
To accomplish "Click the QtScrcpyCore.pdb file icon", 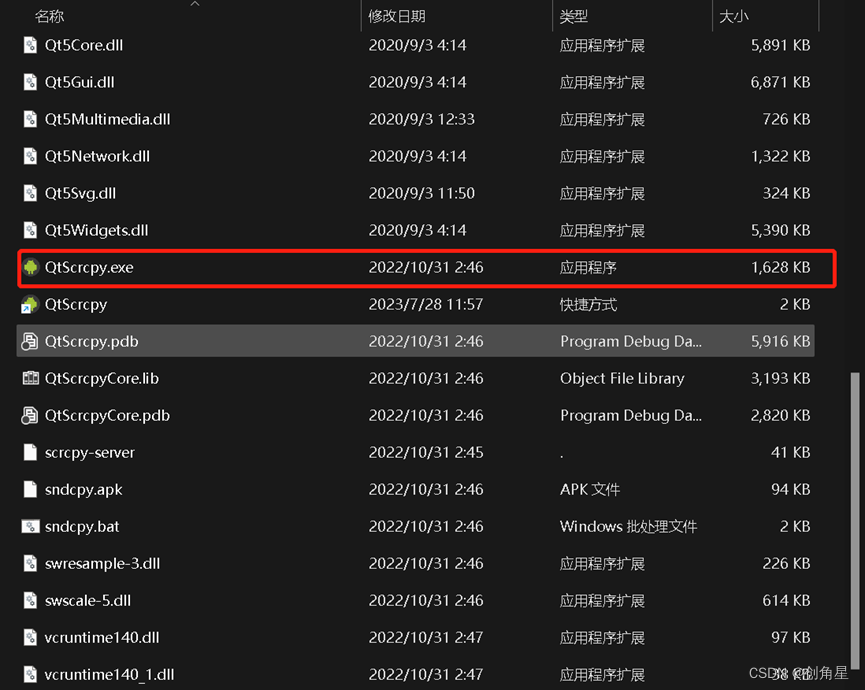I will click(30, 415).
